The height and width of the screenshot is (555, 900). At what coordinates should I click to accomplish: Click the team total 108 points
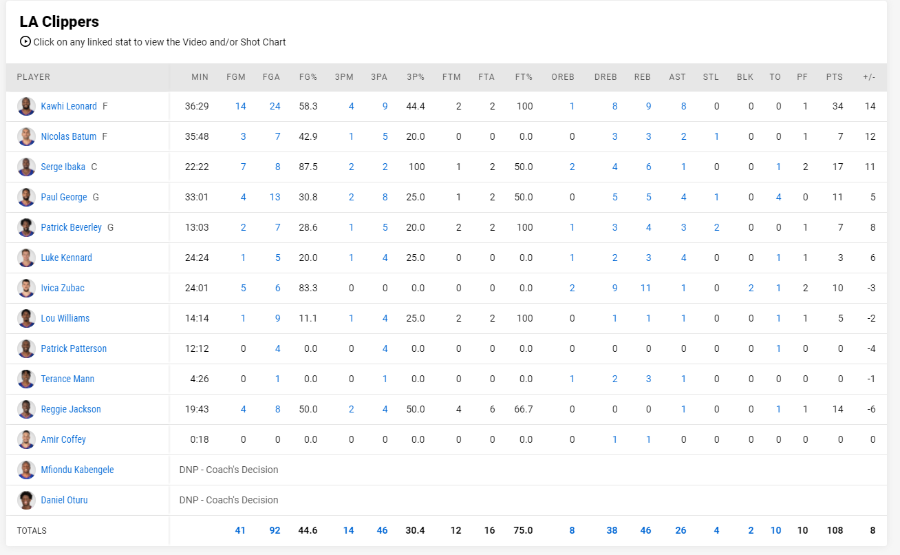point(835,530)
